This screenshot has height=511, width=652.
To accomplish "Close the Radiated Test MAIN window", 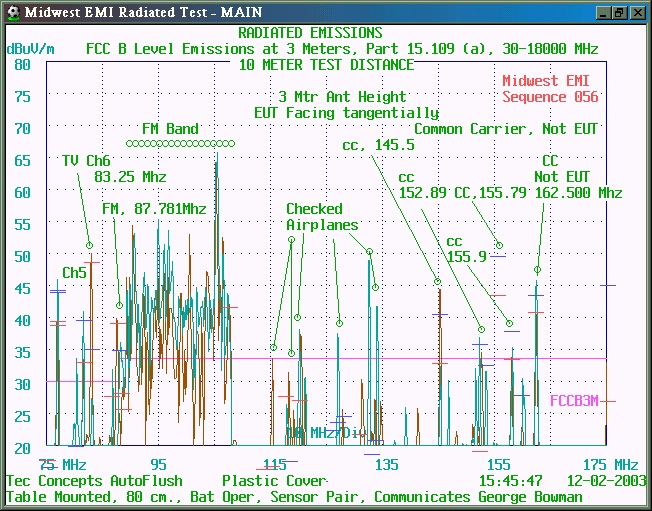I will click(637, 12).
